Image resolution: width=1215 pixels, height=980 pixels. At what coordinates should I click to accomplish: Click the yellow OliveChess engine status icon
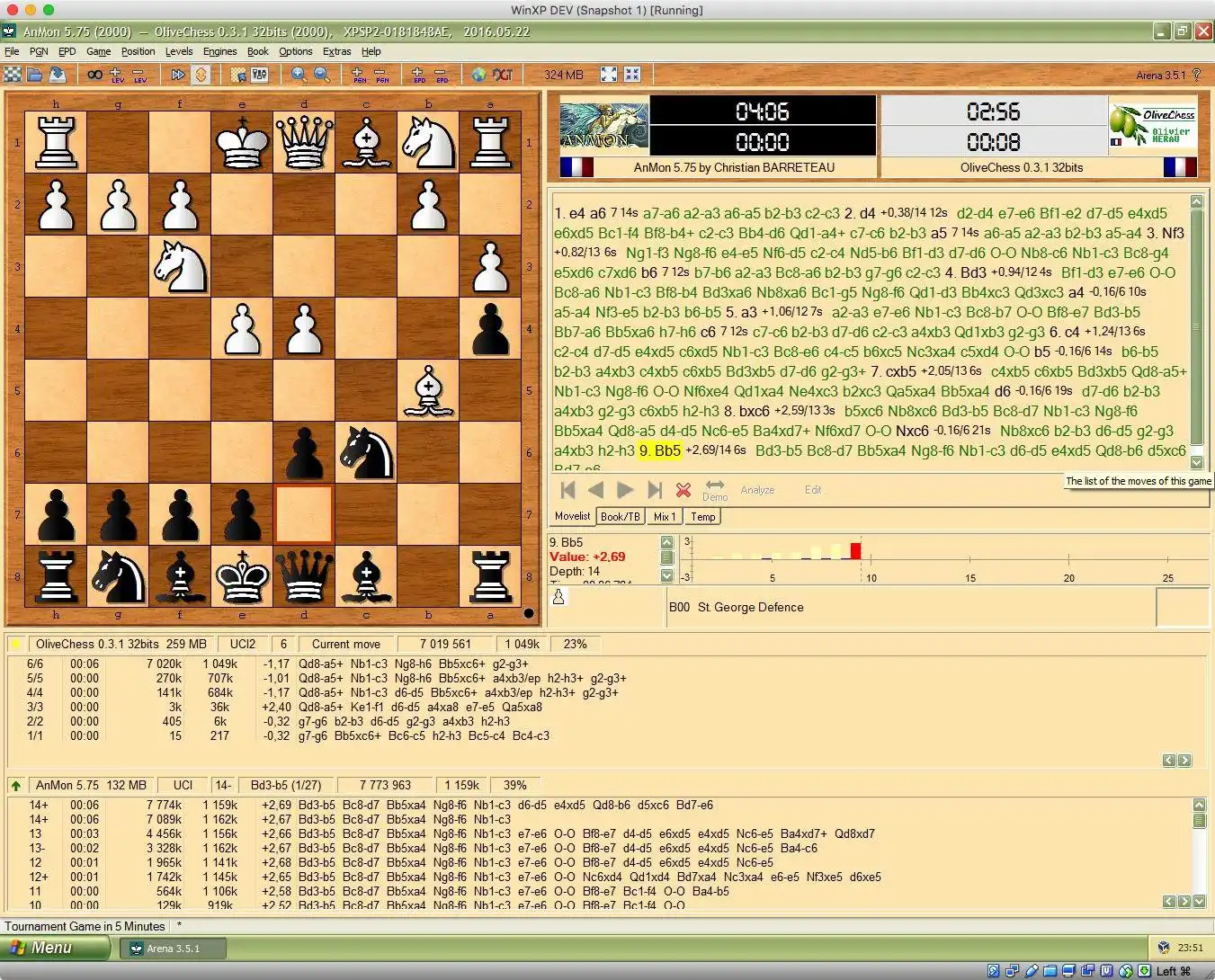coord(15,644)
